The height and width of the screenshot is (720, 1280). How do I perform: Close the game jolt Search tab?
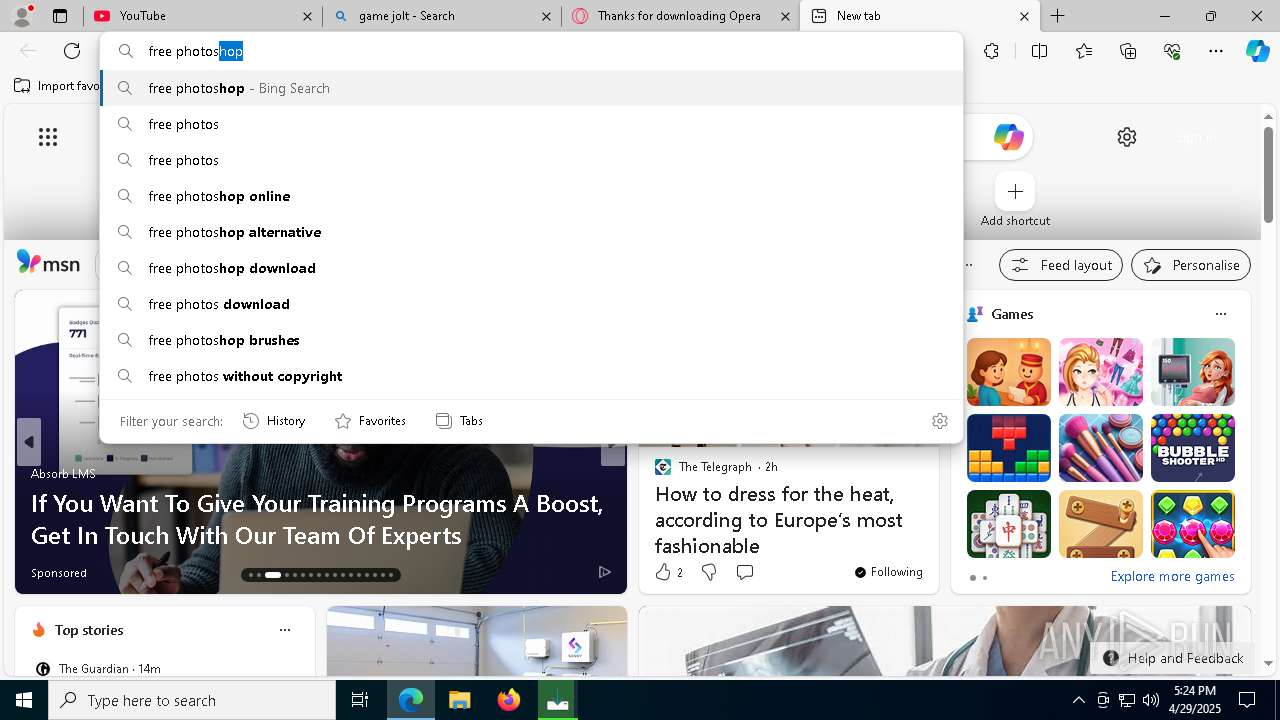click(x=546, y=16)
